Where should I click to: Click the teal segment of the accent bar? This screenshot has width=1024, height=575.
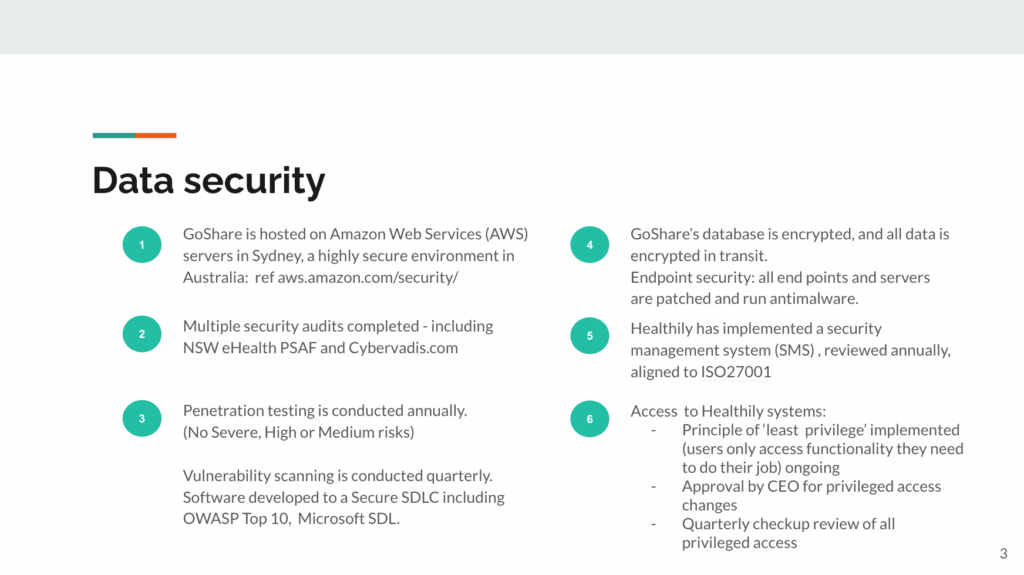114,135
